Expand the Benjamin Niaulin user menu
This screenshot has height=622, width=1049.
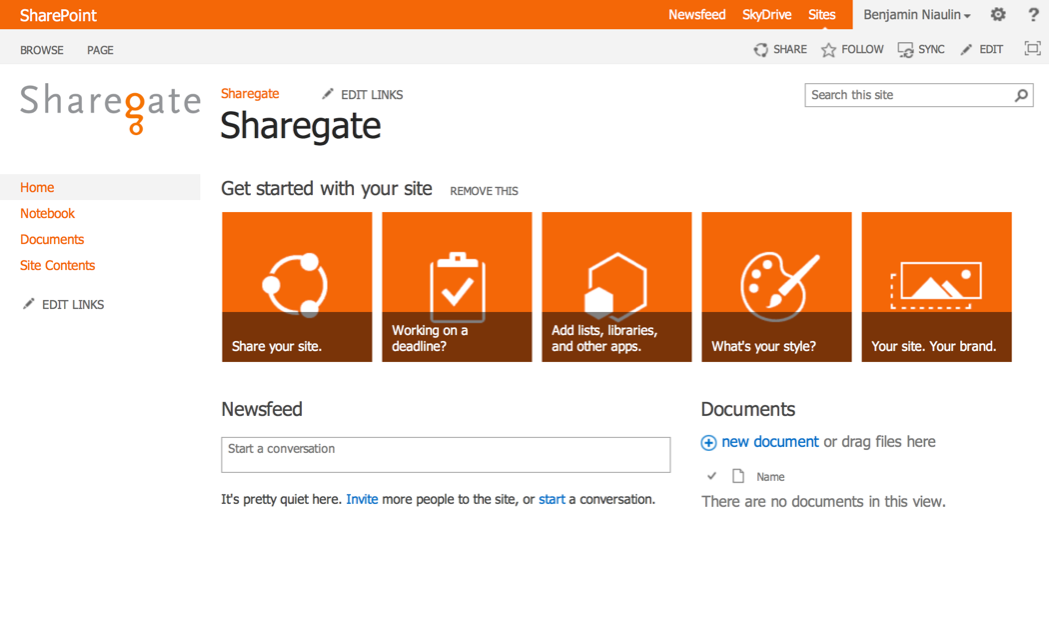coord(917,15)
